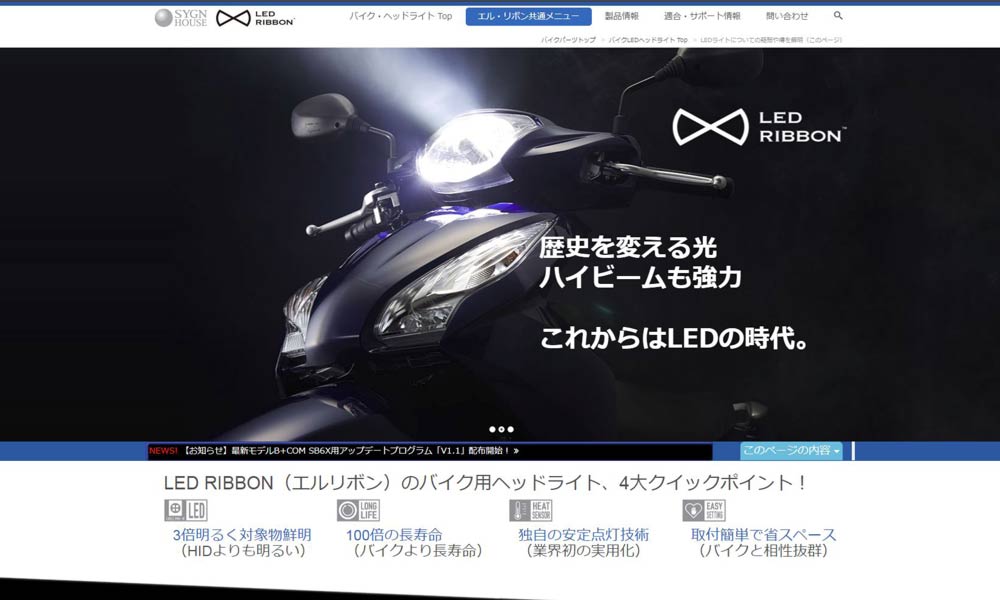This screenshot has height=600, width=1000.
Task: Click the （バイクと相性抜群） caption
Action: tap(763, 551)
